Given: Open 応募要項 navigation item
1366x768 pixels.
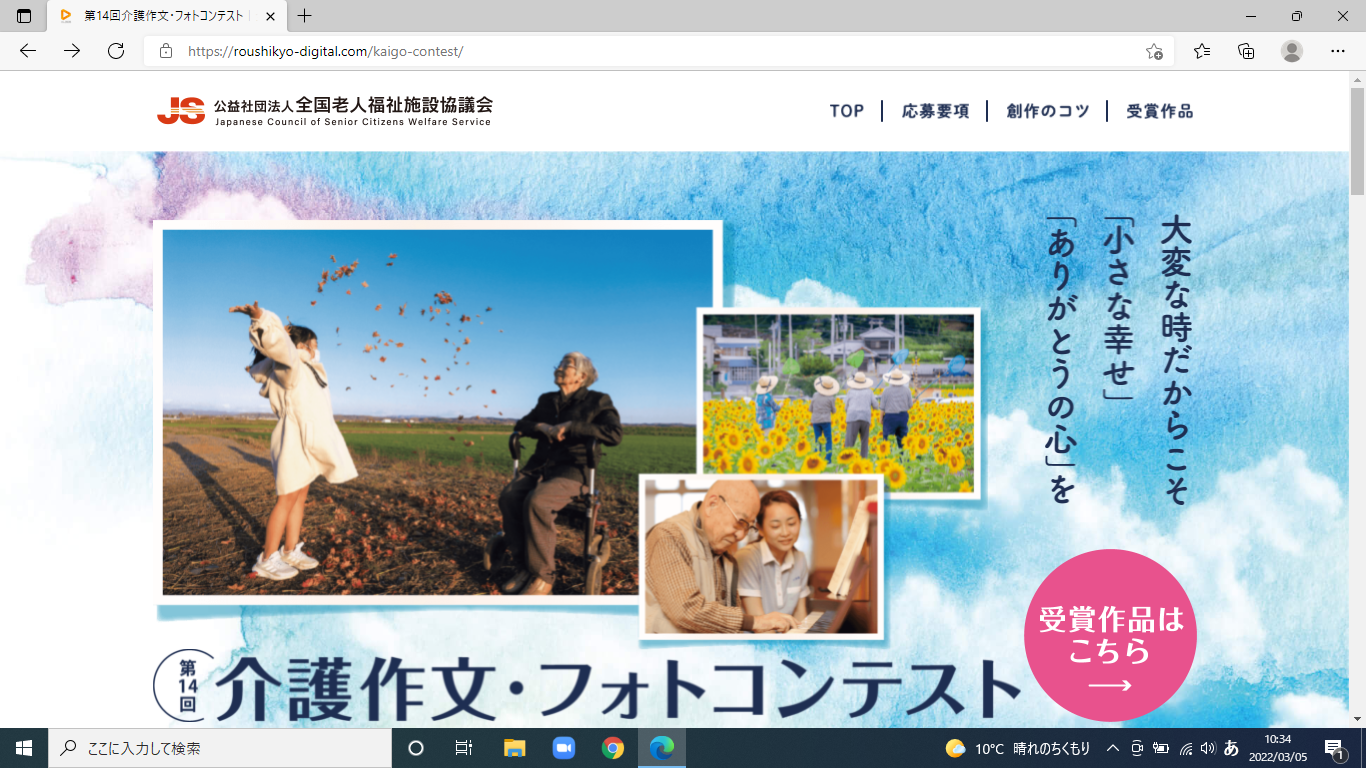Looking at the screenshot, I should click(936, 111).
